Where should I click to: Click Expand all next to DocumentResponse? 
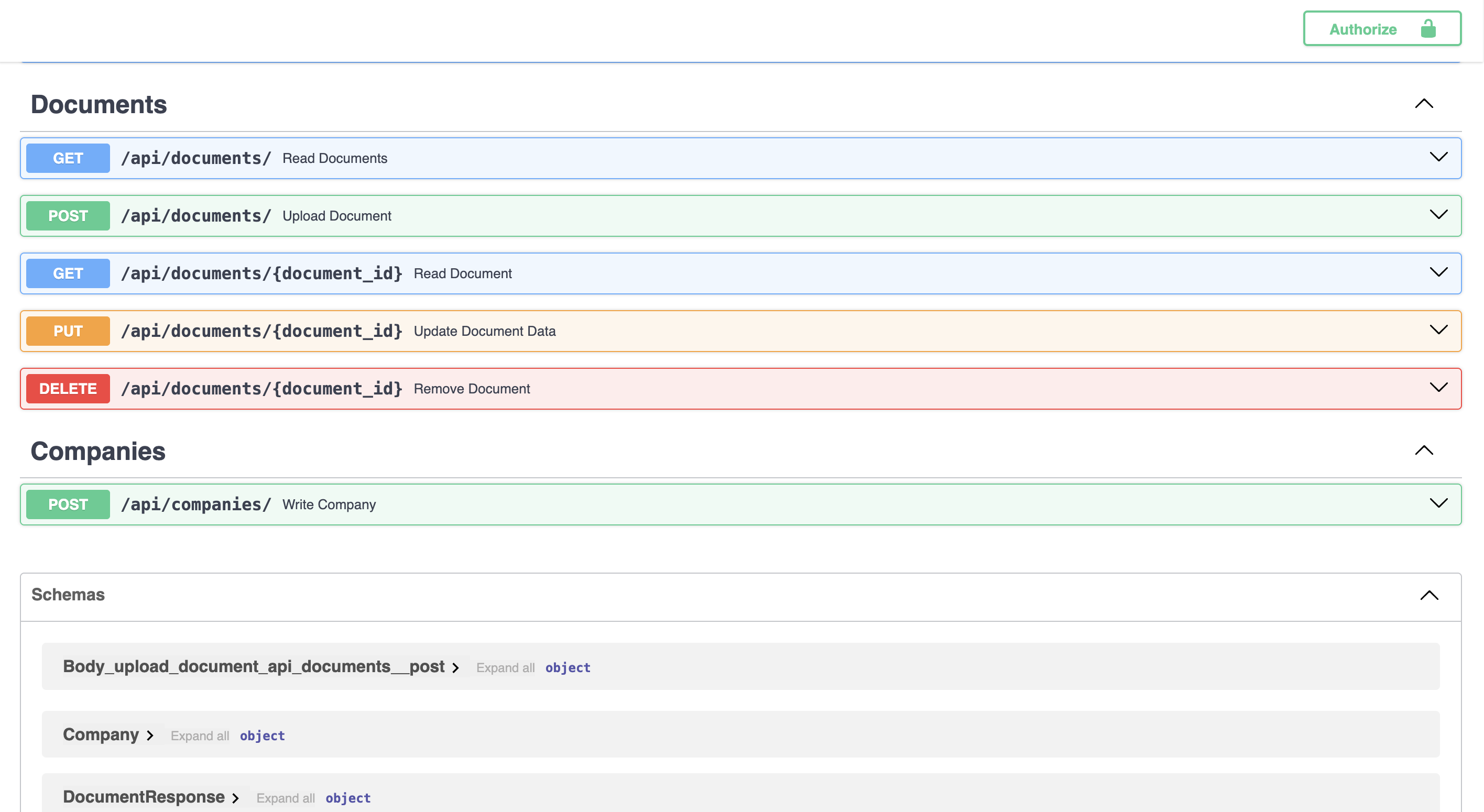pyautogui.click(x=285, y=798)
